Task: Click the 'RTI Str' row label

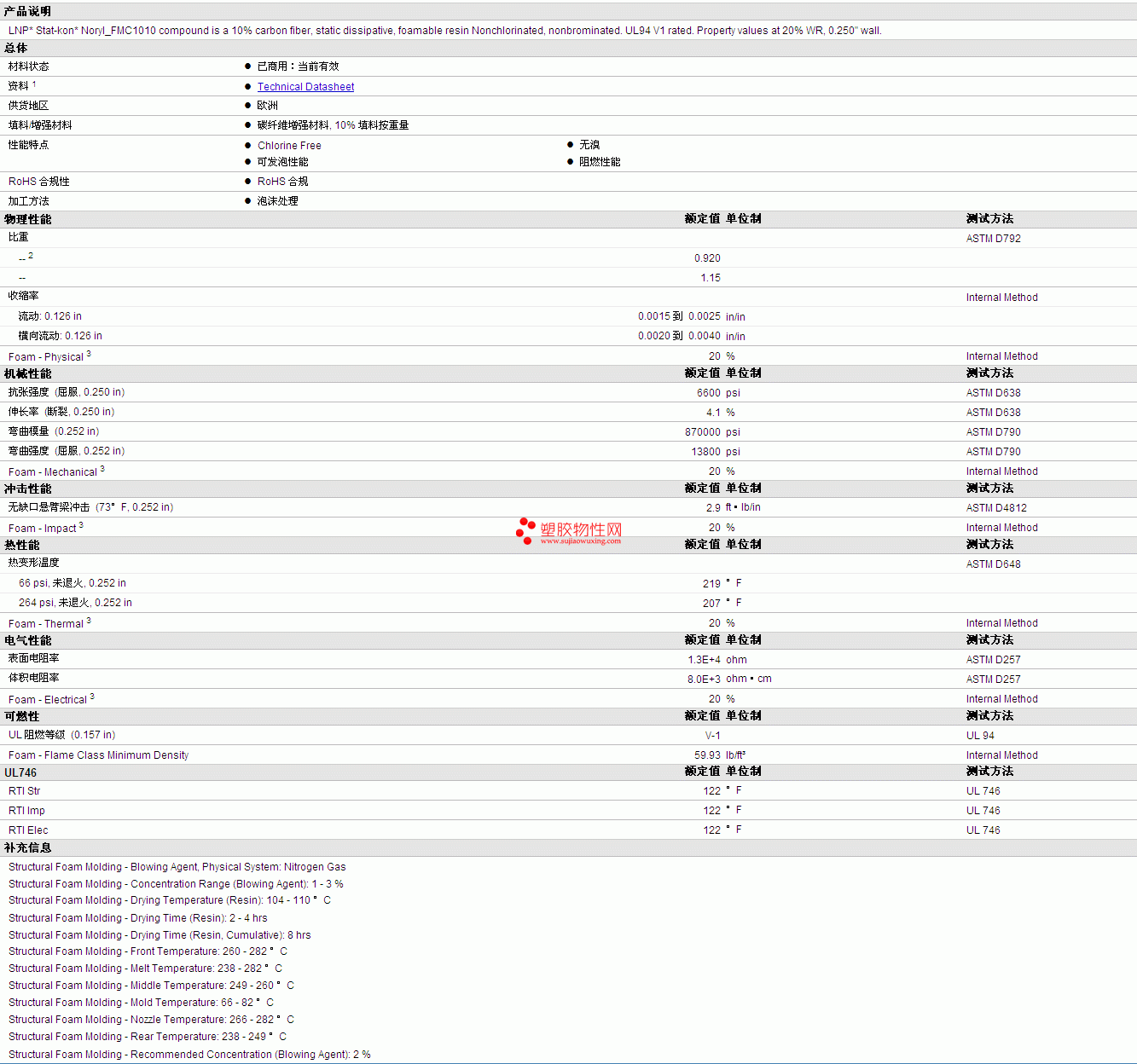Action: pyautogui.click(x=25, y=791)
